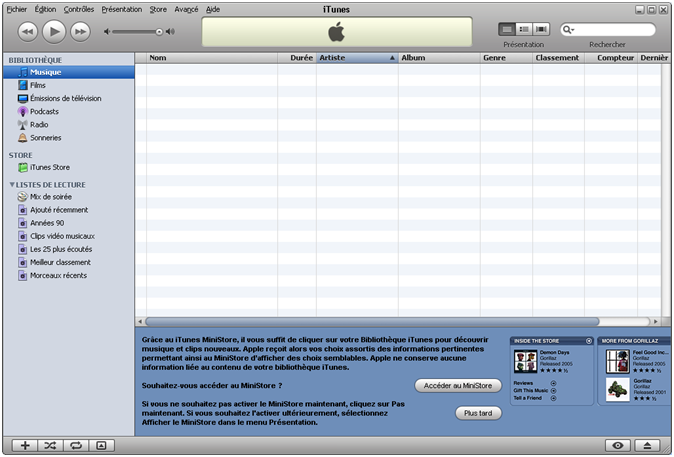Switch to grouped album view
Viewport: 674px width, 457px height.
click(x=524, y=29)
